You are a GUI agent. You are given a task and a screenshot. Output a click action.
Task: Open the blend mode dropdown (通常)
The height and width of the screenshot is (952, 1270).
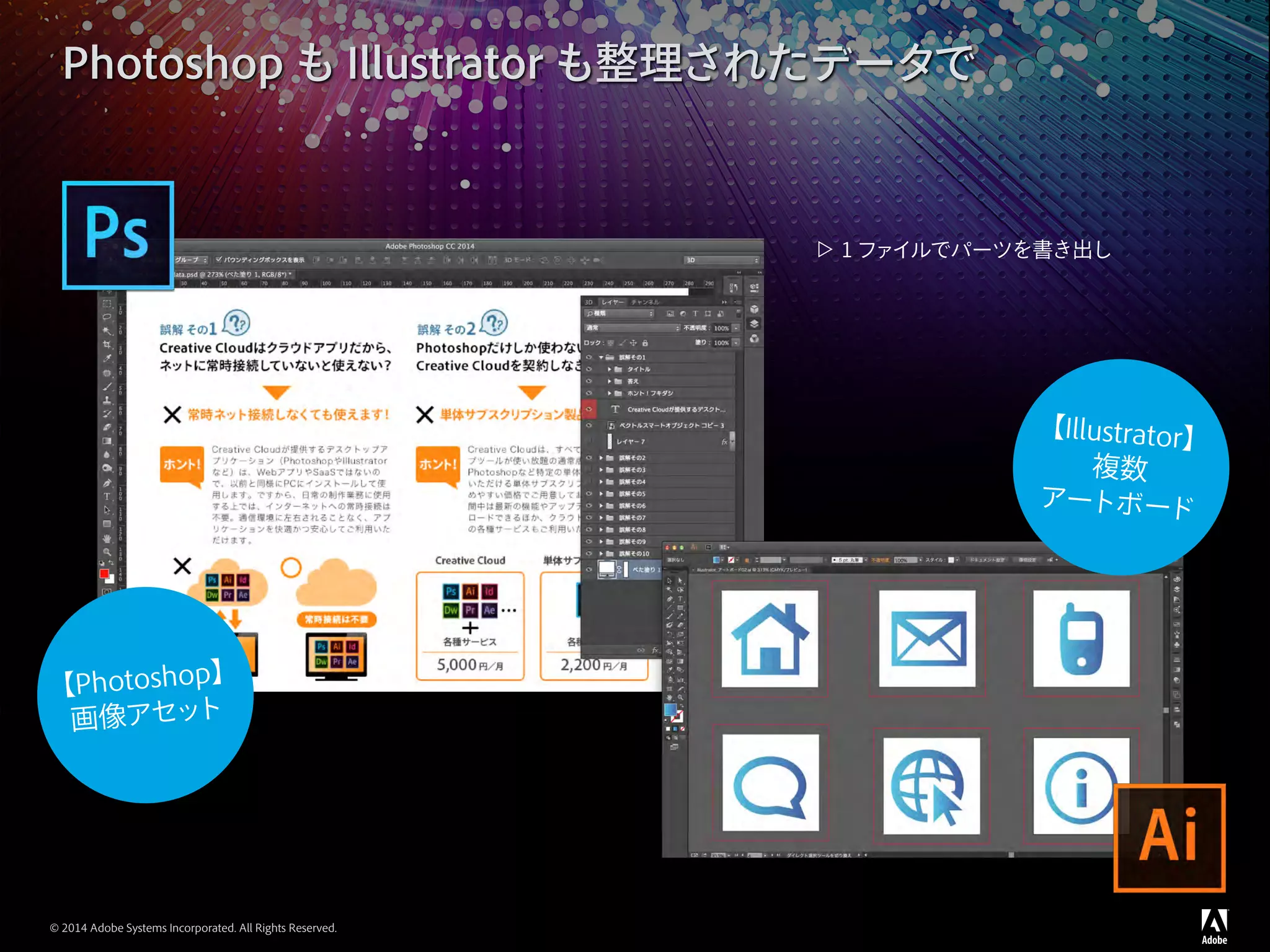(x=632, y=328)
